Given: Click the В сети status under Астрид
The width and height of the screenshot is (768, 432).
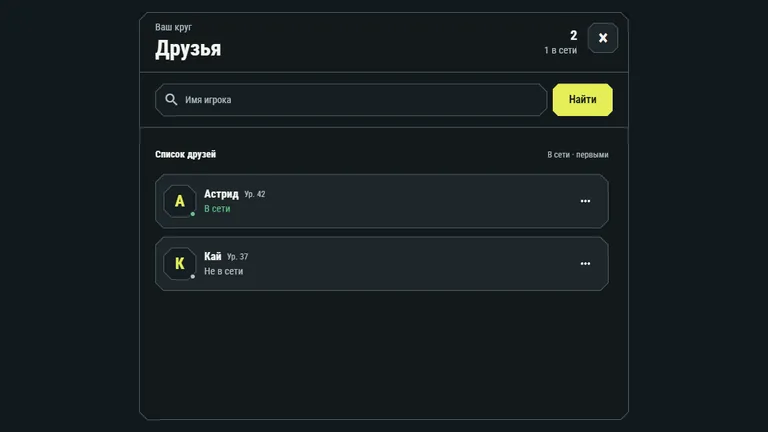Looking at the screenshot, I should coord(217,209).
